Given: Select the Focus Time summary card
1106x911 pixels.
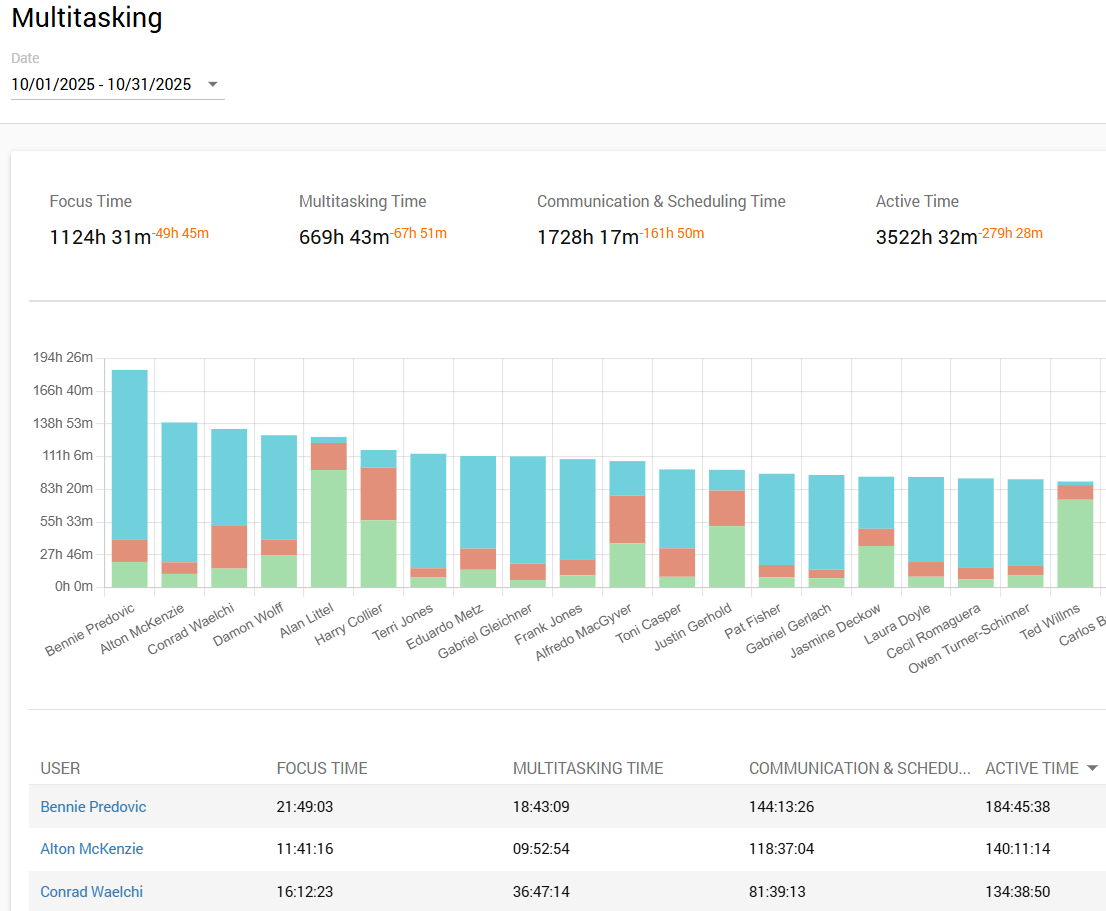Looking at the screenshot, I should (x=91, y=202).
